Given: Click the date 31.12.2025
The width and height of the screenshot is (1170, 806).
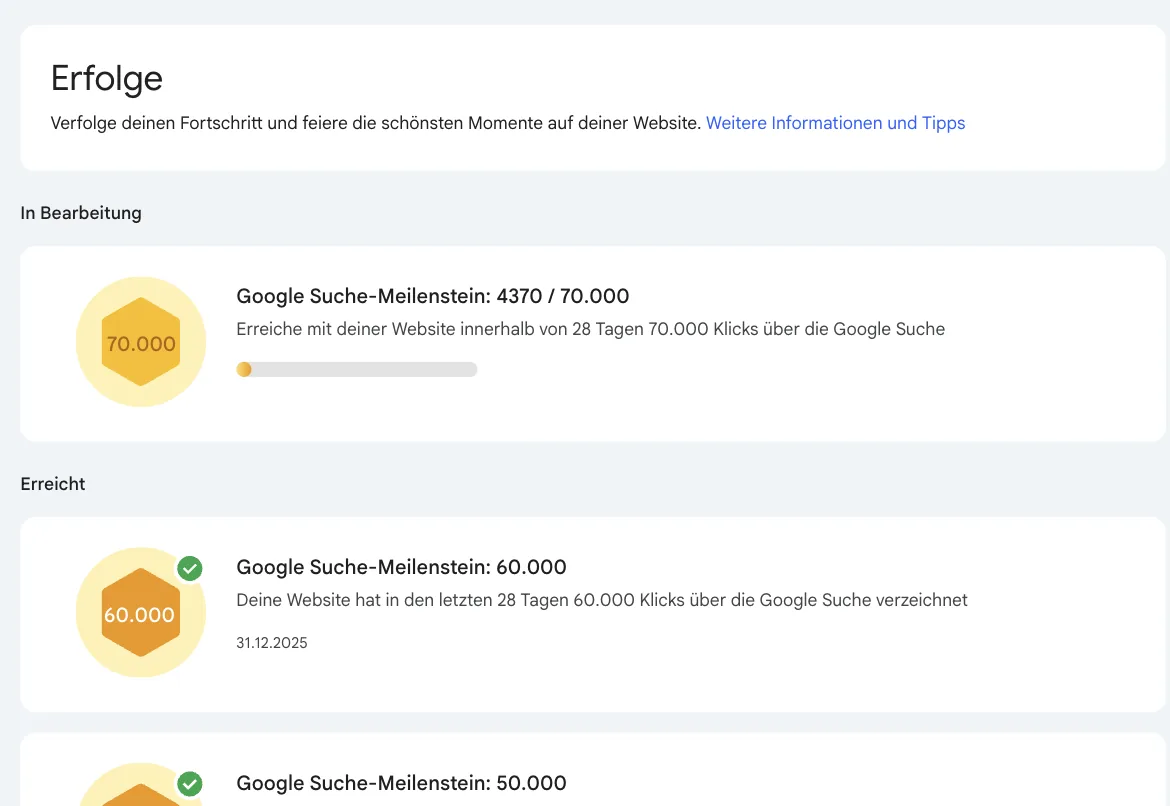Looking at the screenshot, I should (272, 643).
